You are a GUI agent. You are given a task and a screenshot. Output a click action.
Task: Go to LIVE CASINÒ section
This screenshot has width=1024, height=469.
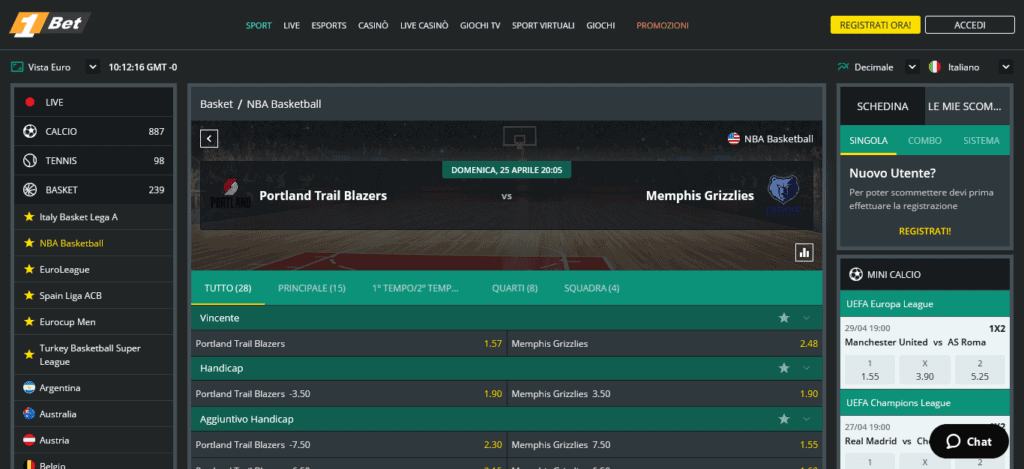click(424, 25)
